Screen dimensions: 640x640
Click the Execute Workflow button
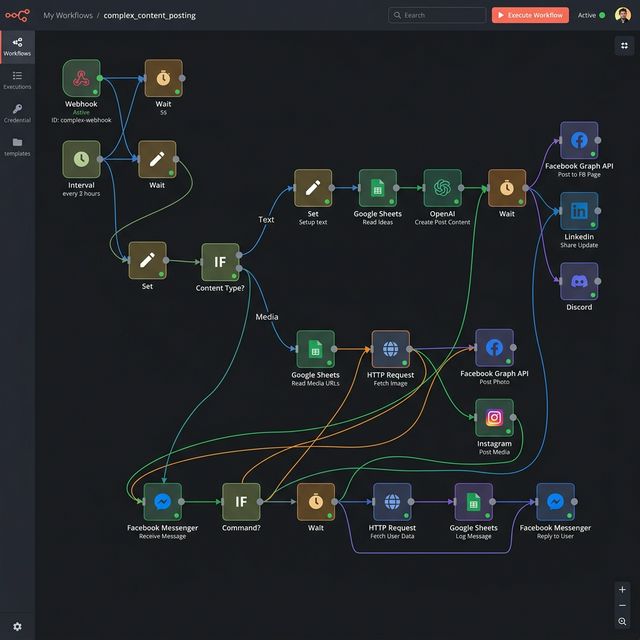pos(530,15)
